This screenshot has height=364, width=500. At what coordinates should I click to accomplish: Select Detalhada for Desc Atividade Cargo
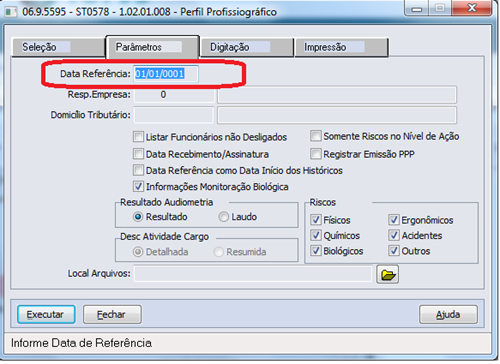[x=138, y=252]
